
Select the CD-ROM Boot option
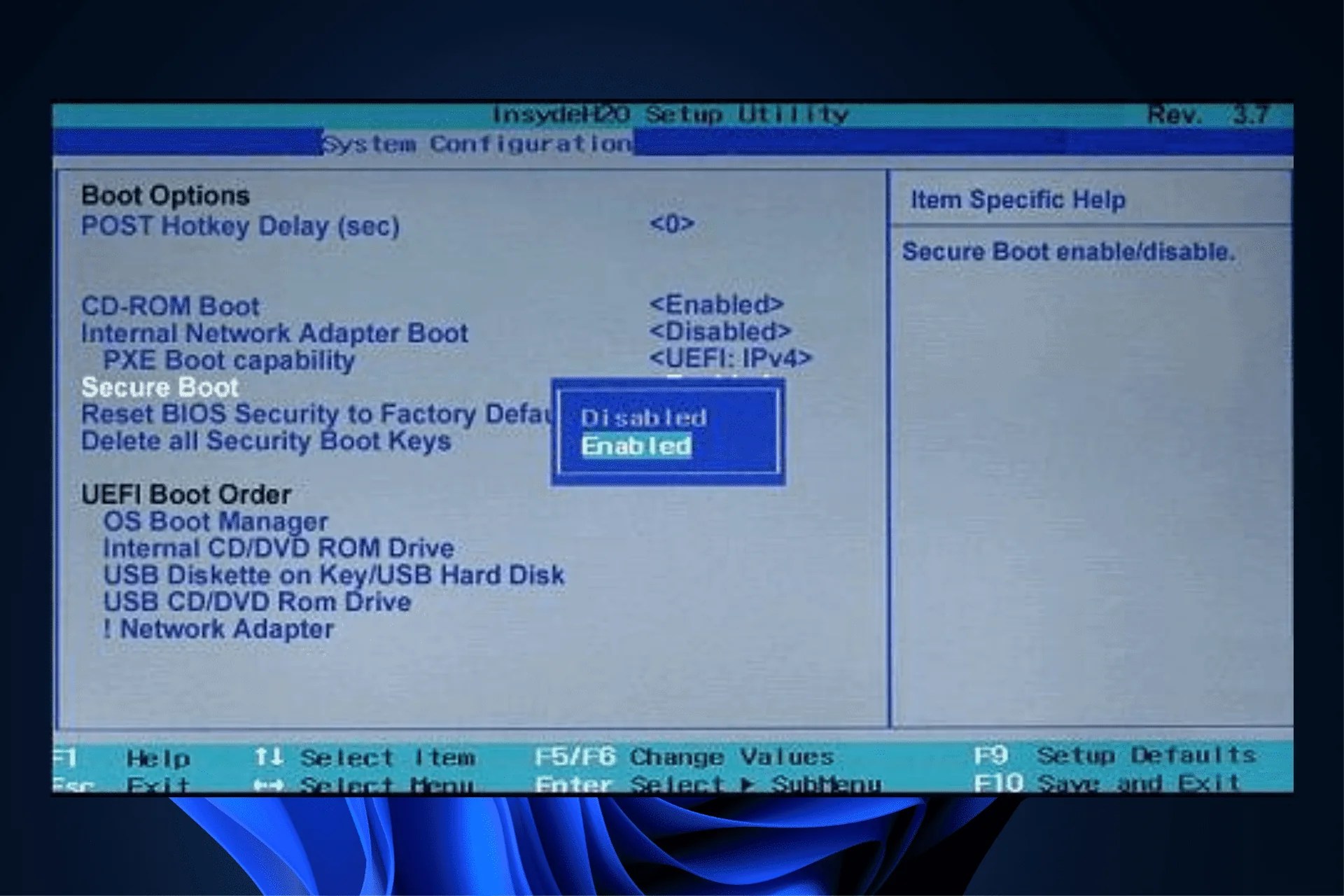(x=170, y=305)
